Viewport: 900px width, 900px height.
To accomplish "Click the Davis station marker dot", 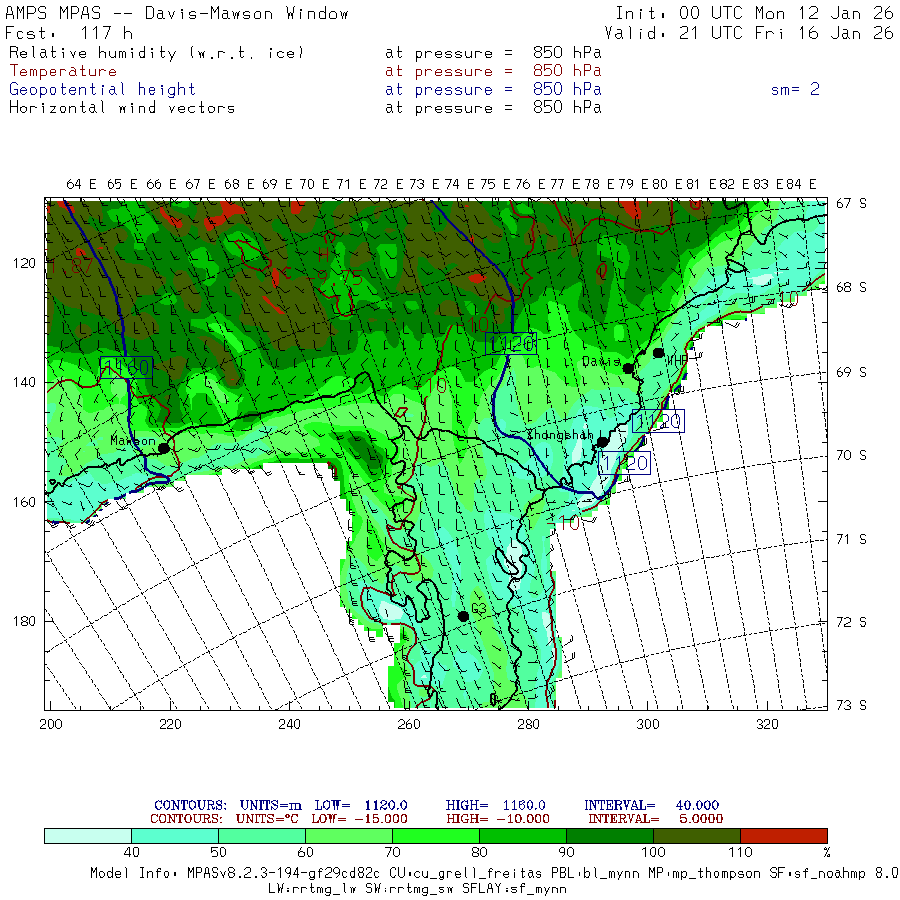I will [x=629, y=368].
